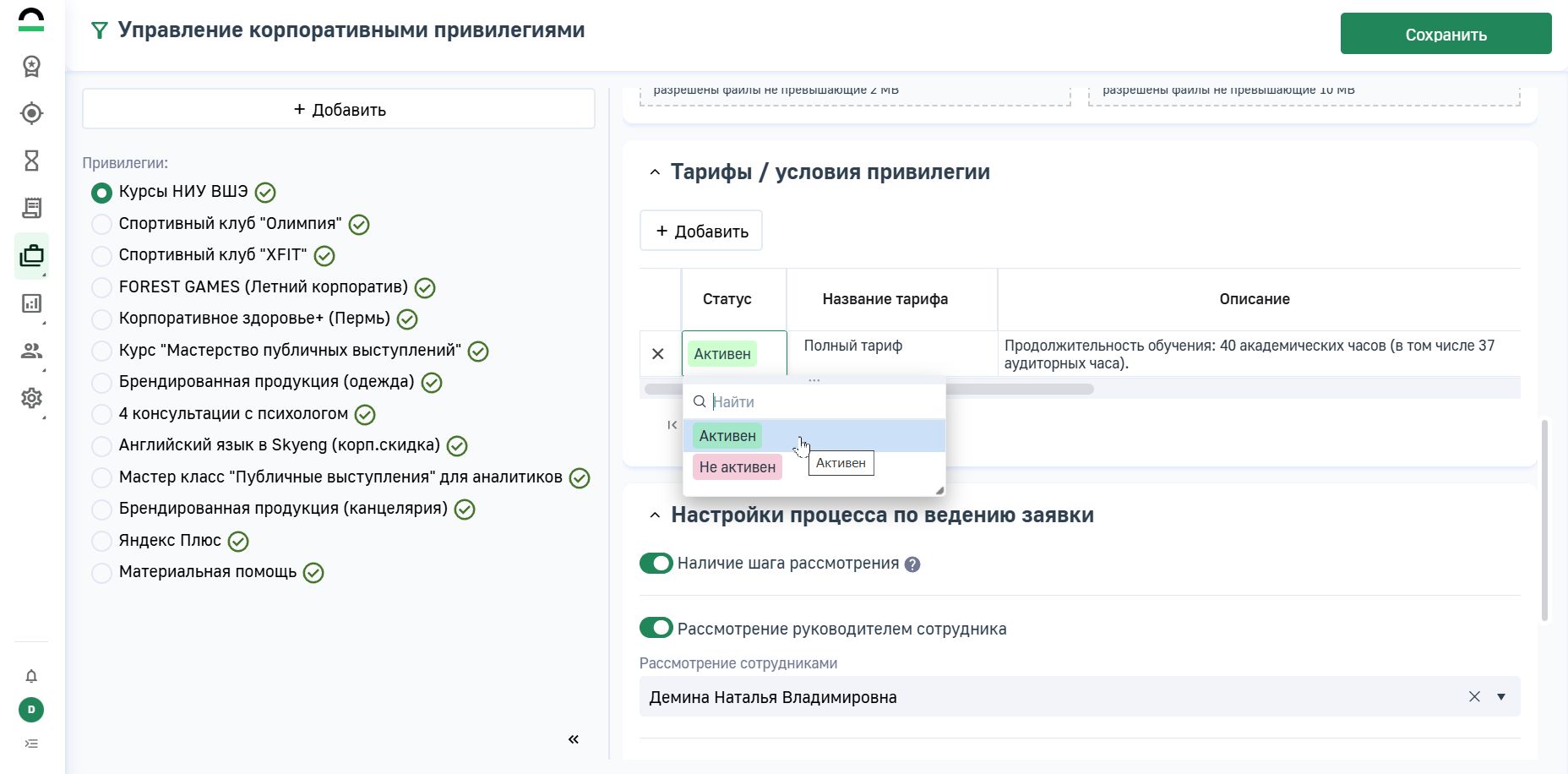Open the award badge sidebar icon
This screenshot has width=1568, height=774.
tap(31, 67)
